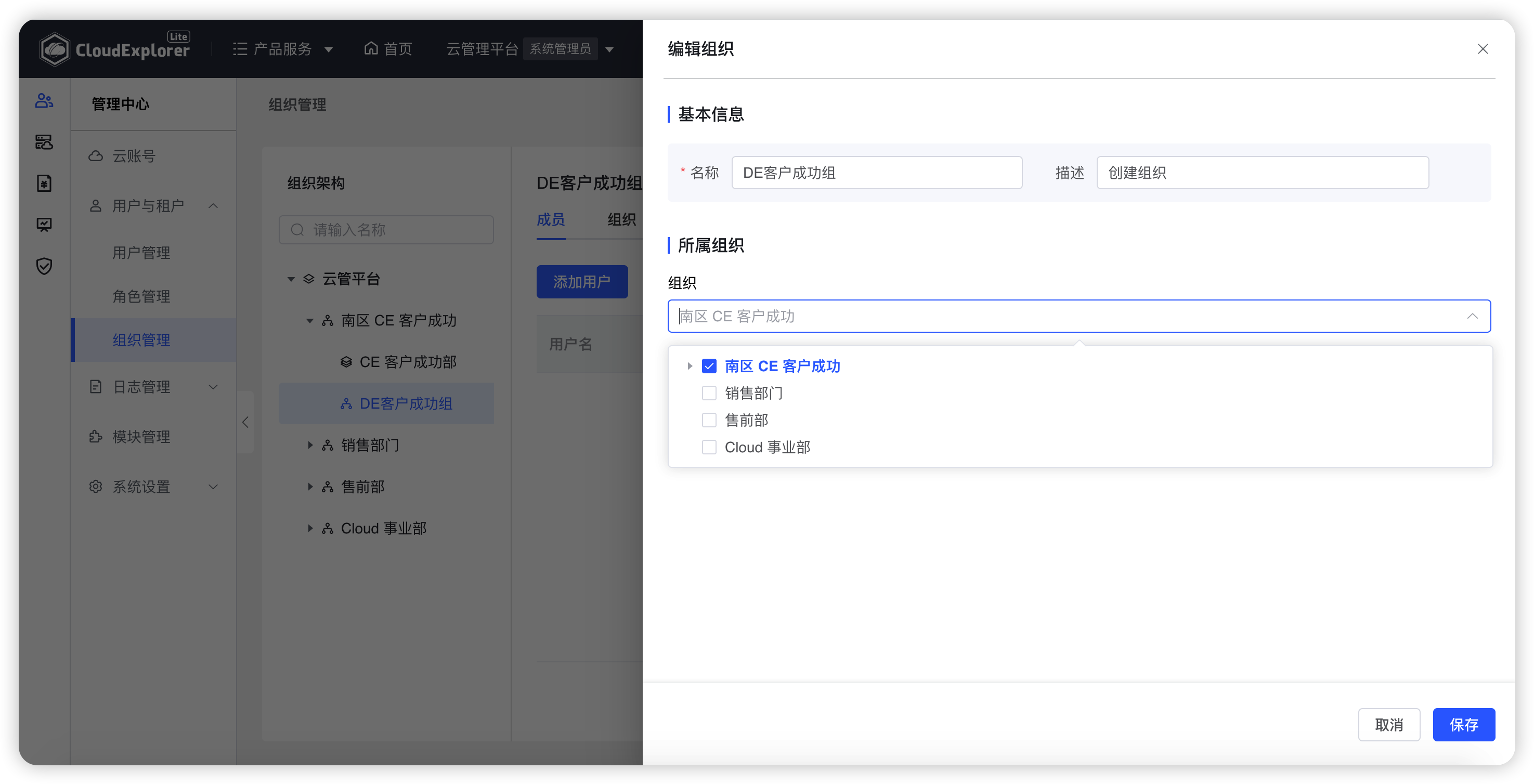Click the list icon beside 产品服务
The image size is (1534, 784).
240,49
